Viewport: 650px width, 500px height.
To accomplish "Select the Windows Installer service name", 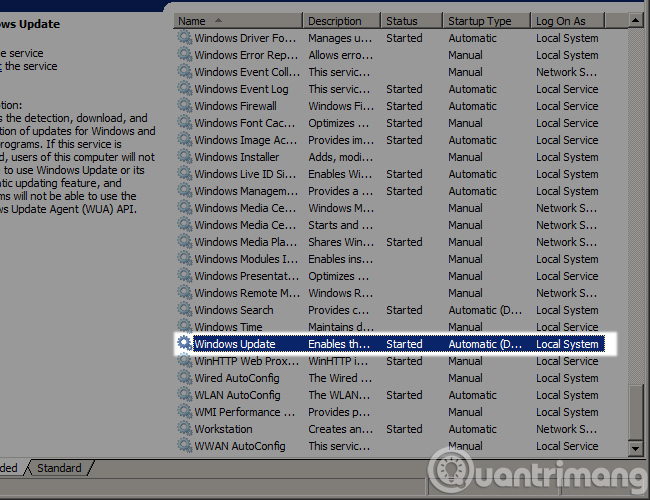I will click(237, 157).
